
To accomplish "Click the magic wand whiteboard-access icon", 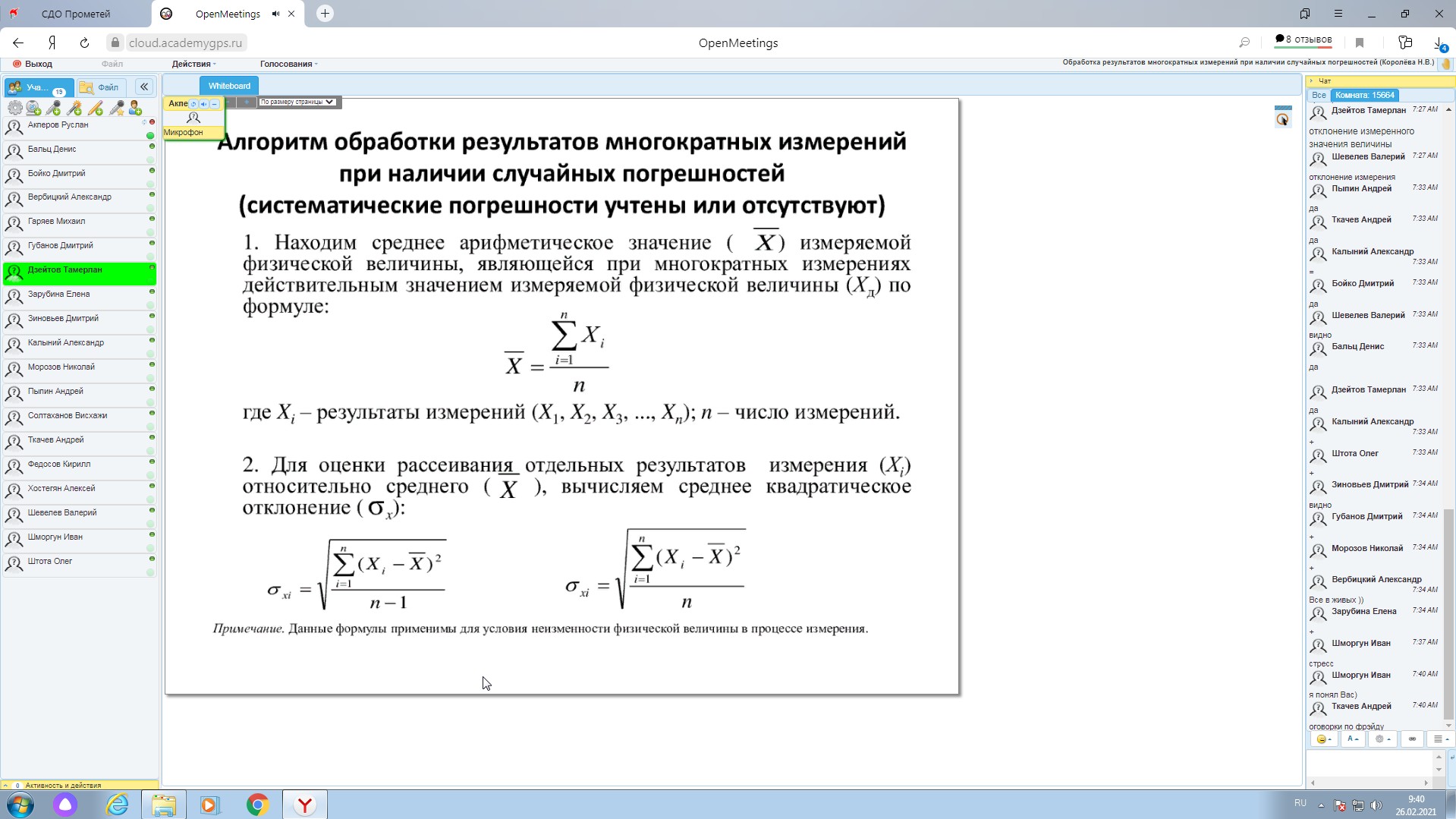I will click(74, 108).
